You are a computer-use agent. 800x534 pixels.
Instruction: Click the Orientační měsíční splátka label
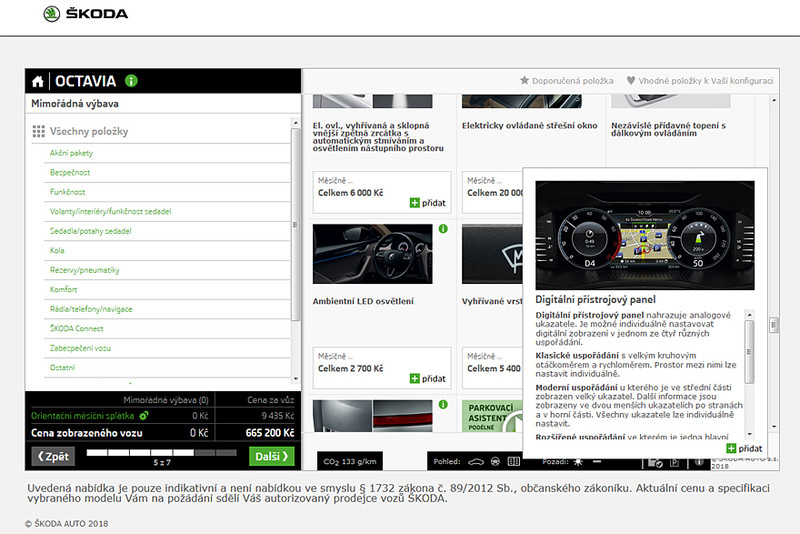click(83, 416)
